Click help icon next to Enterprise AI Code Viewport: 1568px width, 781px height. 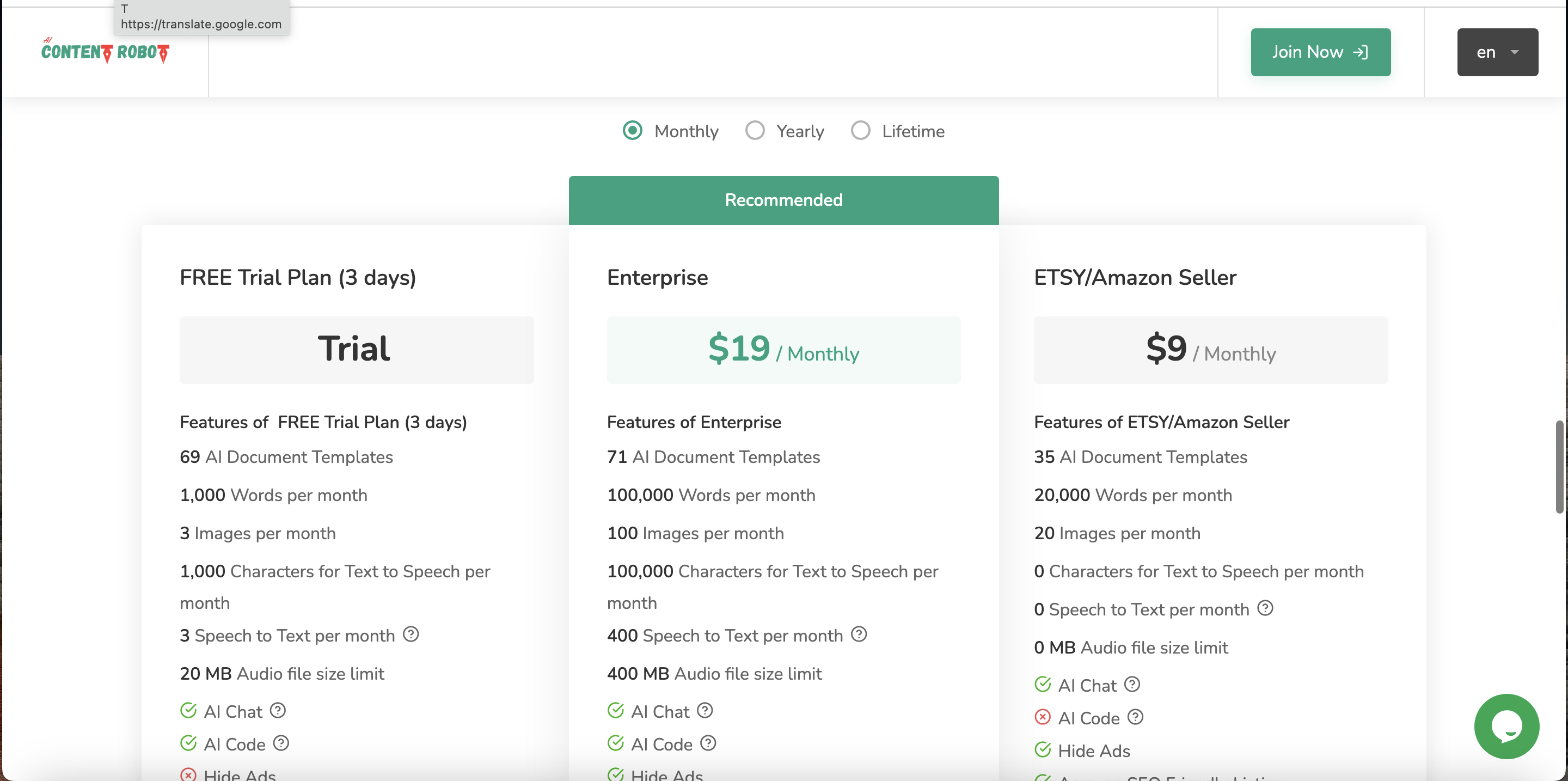point(707,743)
